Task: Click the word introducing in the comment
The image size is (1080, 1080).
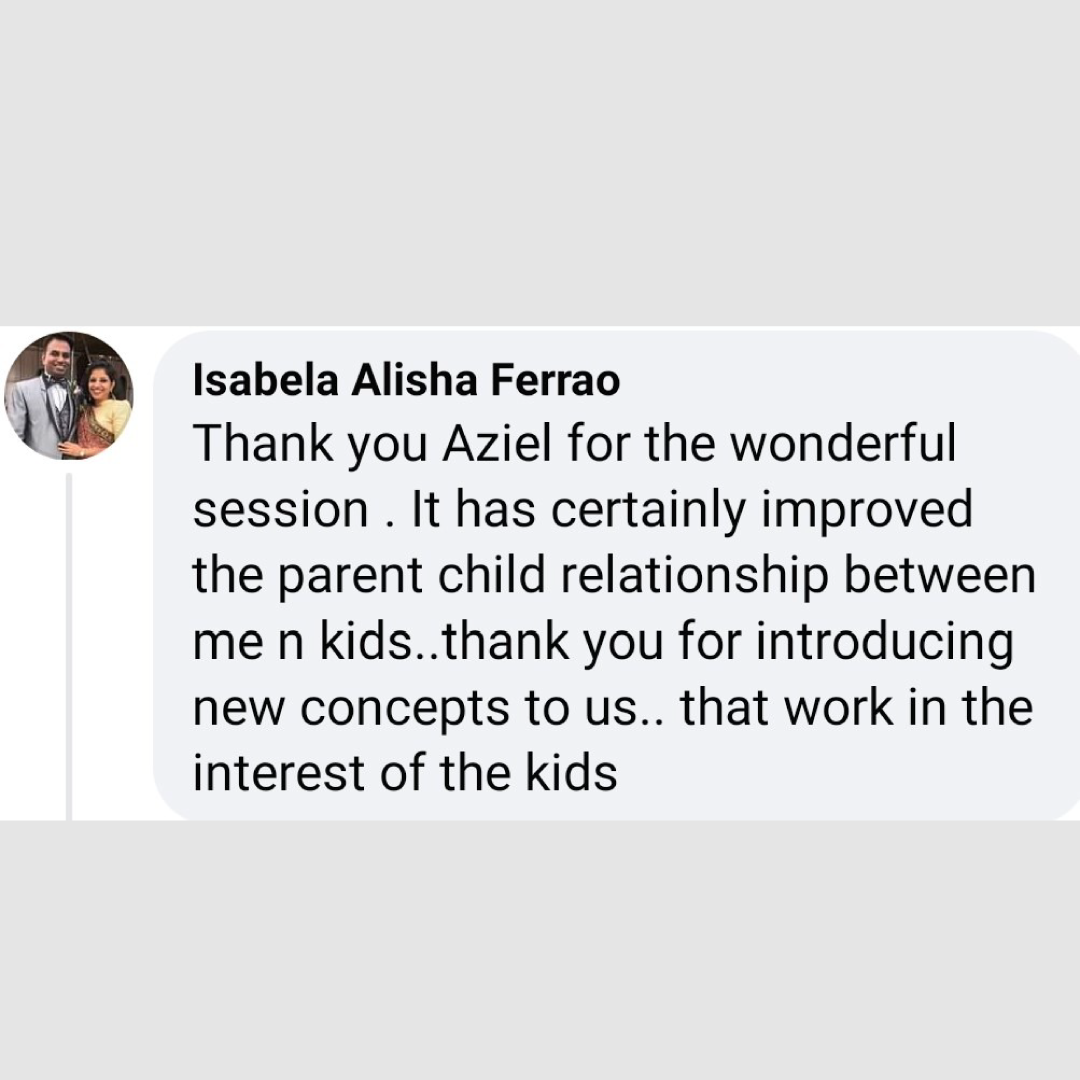Action: tap(883, 642)
